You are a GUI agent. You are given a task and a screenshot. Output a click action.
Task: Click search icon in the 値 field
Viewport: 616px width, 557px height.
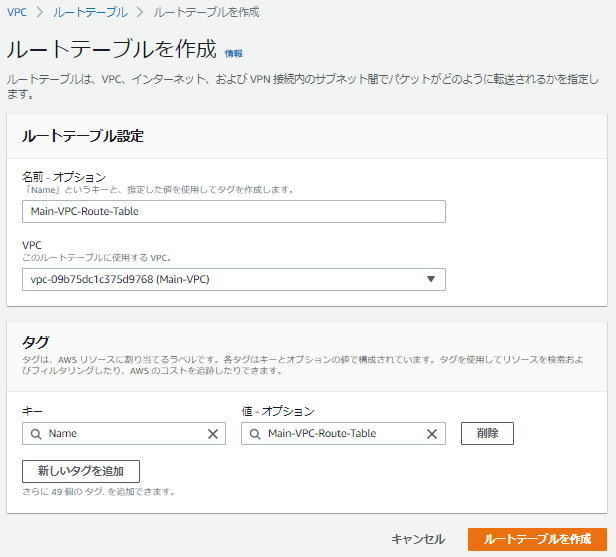click(x=256, y=434)
